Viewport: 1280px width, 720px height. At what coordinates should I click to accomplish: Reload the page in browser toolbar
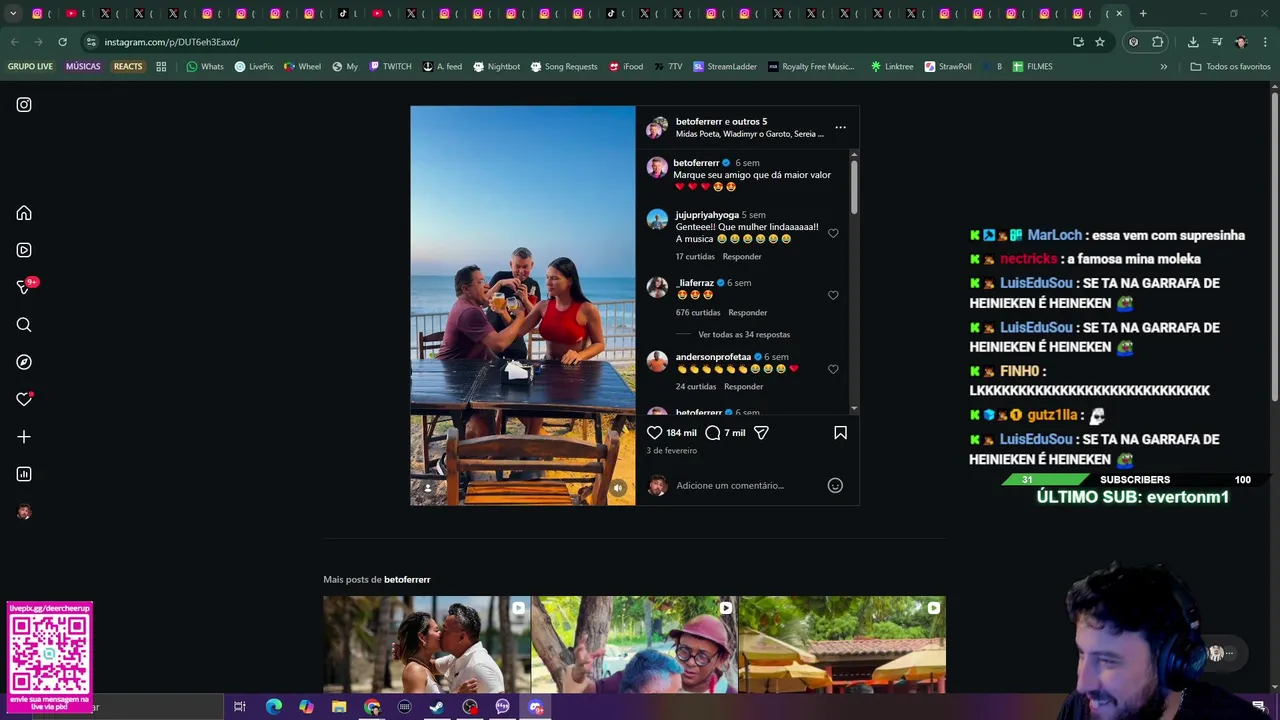tap(62, 42)
